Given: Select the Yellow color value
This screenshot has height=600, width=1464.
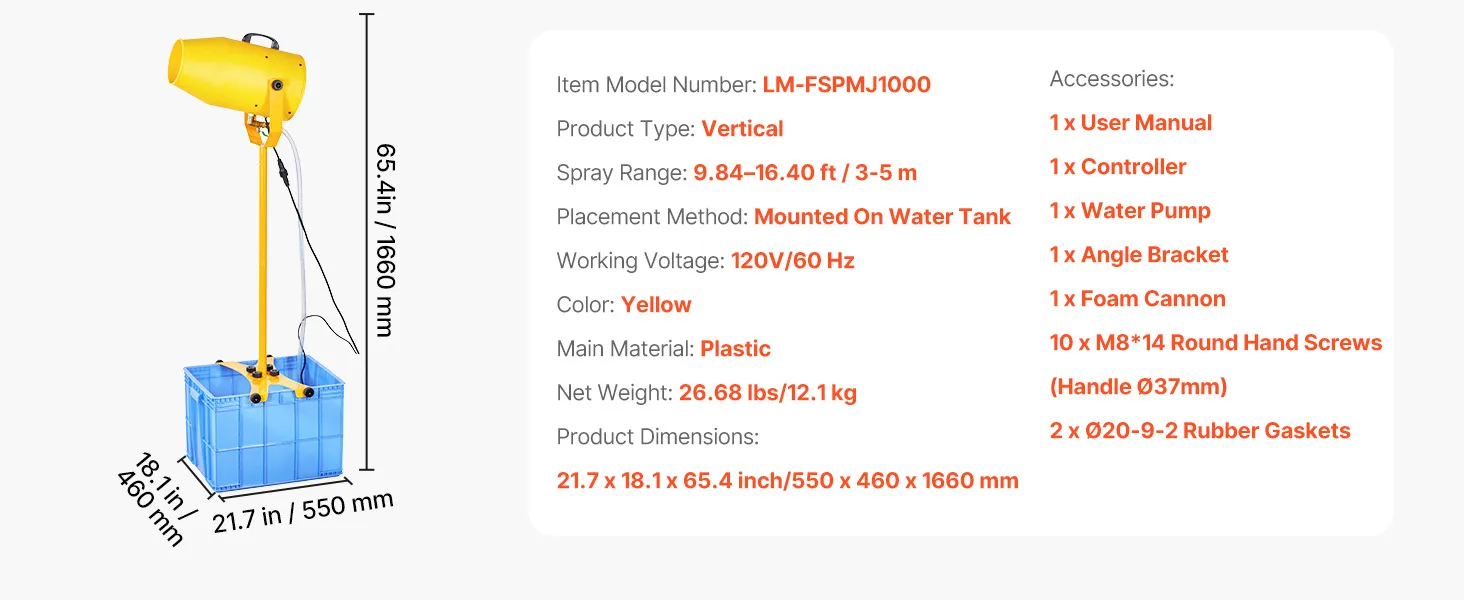Looking at the screenshot, I should [x=656, y=305].
